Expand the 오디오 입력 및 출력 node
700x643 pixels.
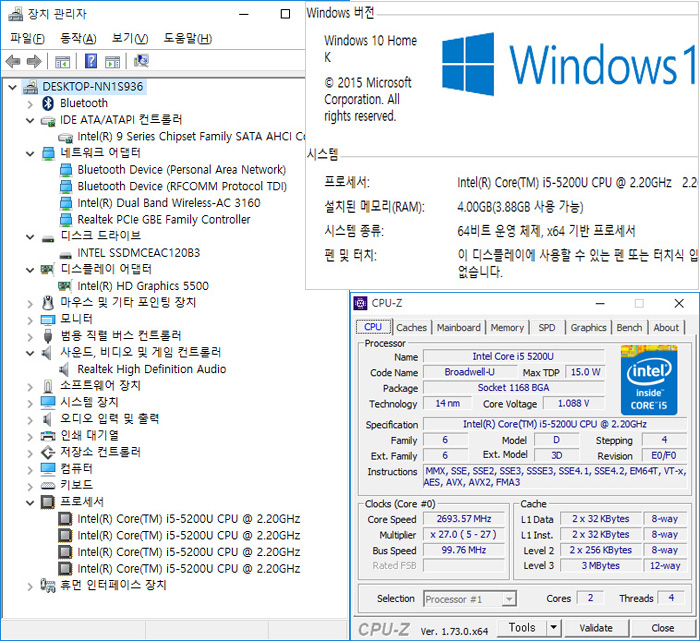pyautogui.click(x=30, y=420)
